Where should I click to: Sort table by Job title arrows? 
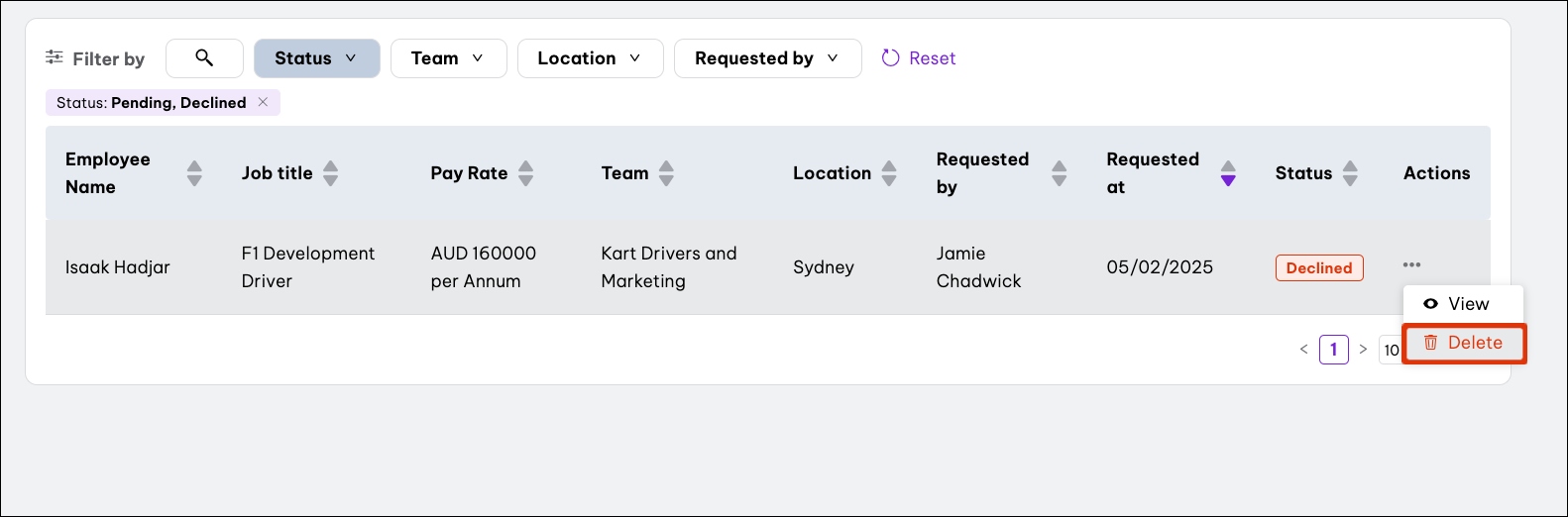331,173
